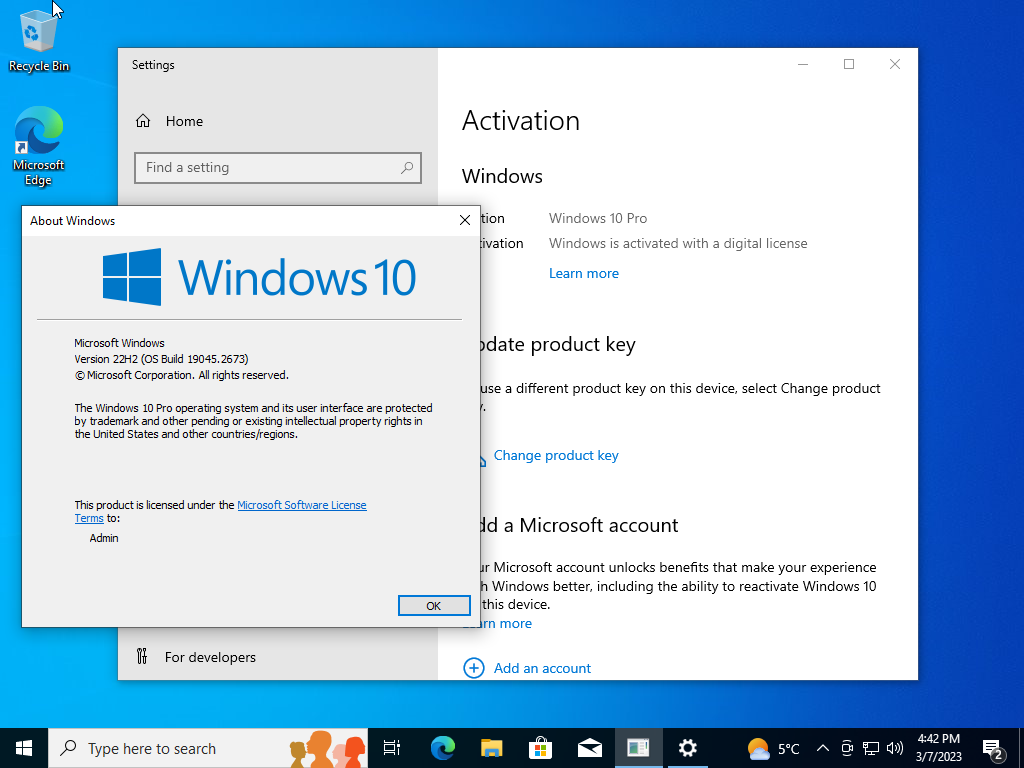Viewport: 1024px width, 768px height.
Task: Click the Admin licensee name
Action: pyautogui.click(x=104, y=538)
